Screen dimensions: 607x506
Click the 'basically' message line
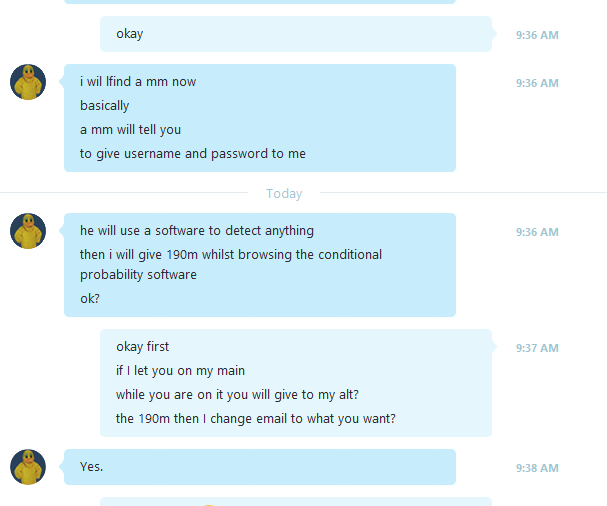pos(105,106)
